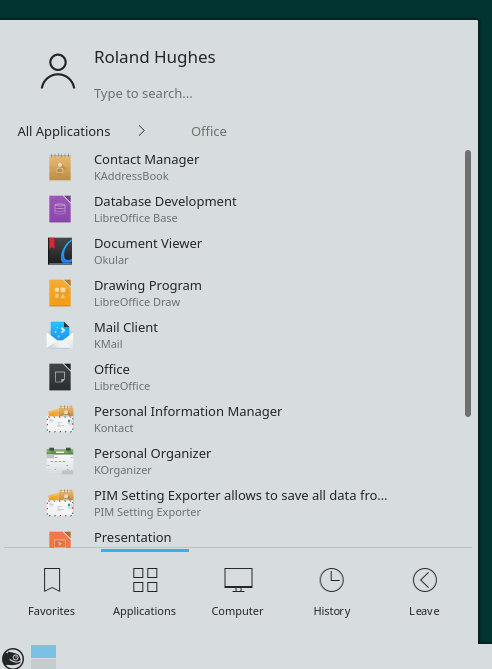The image size is (492, 669).
Task: Click the Type to search field
Action: [x=143, y=93]
